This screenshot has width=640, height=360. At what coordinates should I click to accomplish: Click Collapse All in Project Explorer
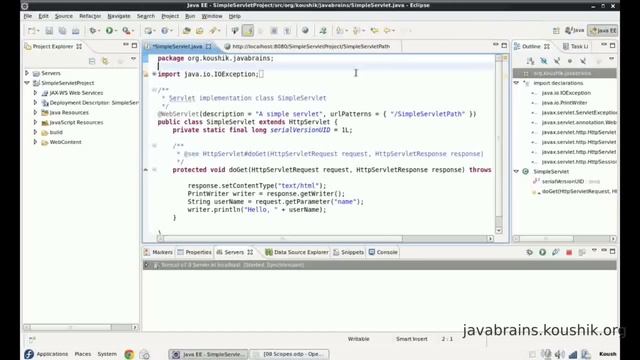click(x=92, y=61)
